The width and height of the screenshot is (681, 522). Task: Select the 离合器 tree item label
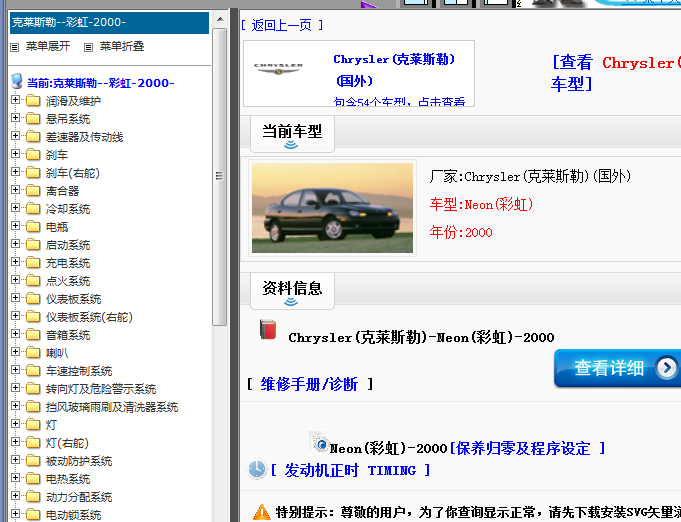click(63, 191)
